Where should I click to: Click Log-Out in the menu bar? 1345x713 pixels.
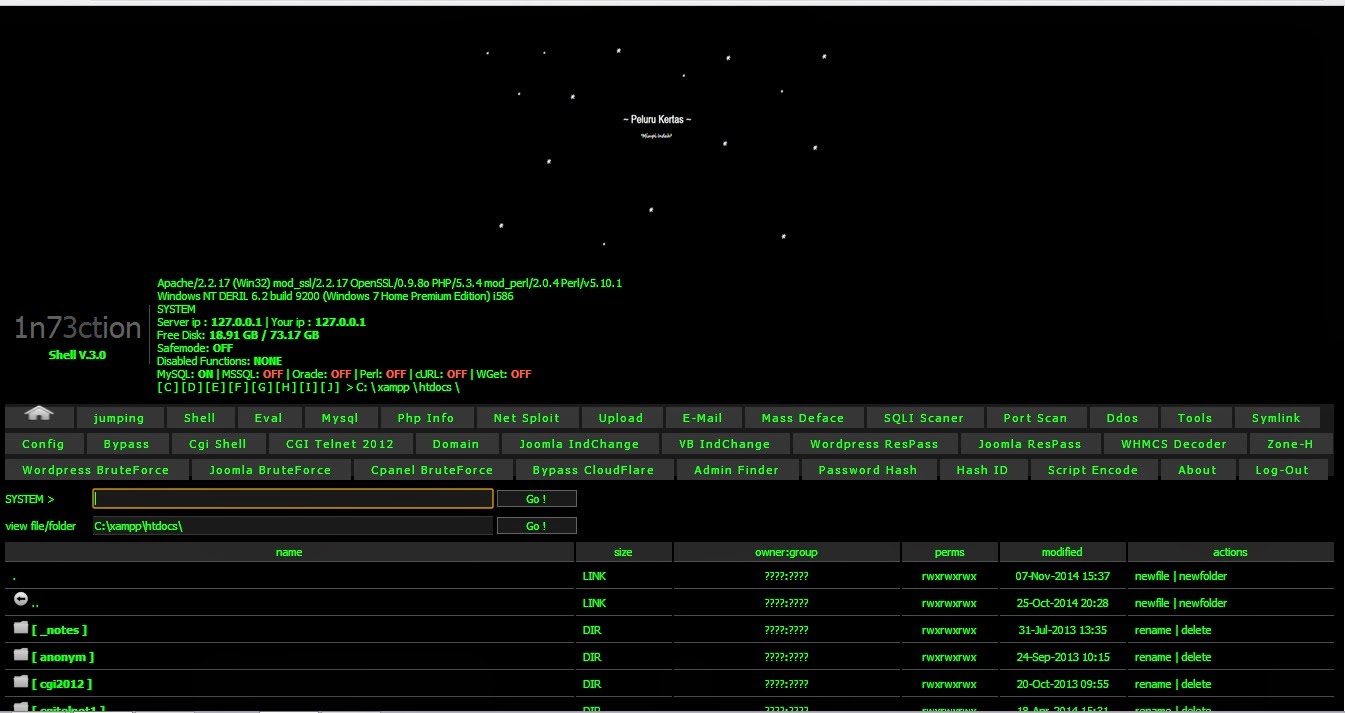(1283, 469)
